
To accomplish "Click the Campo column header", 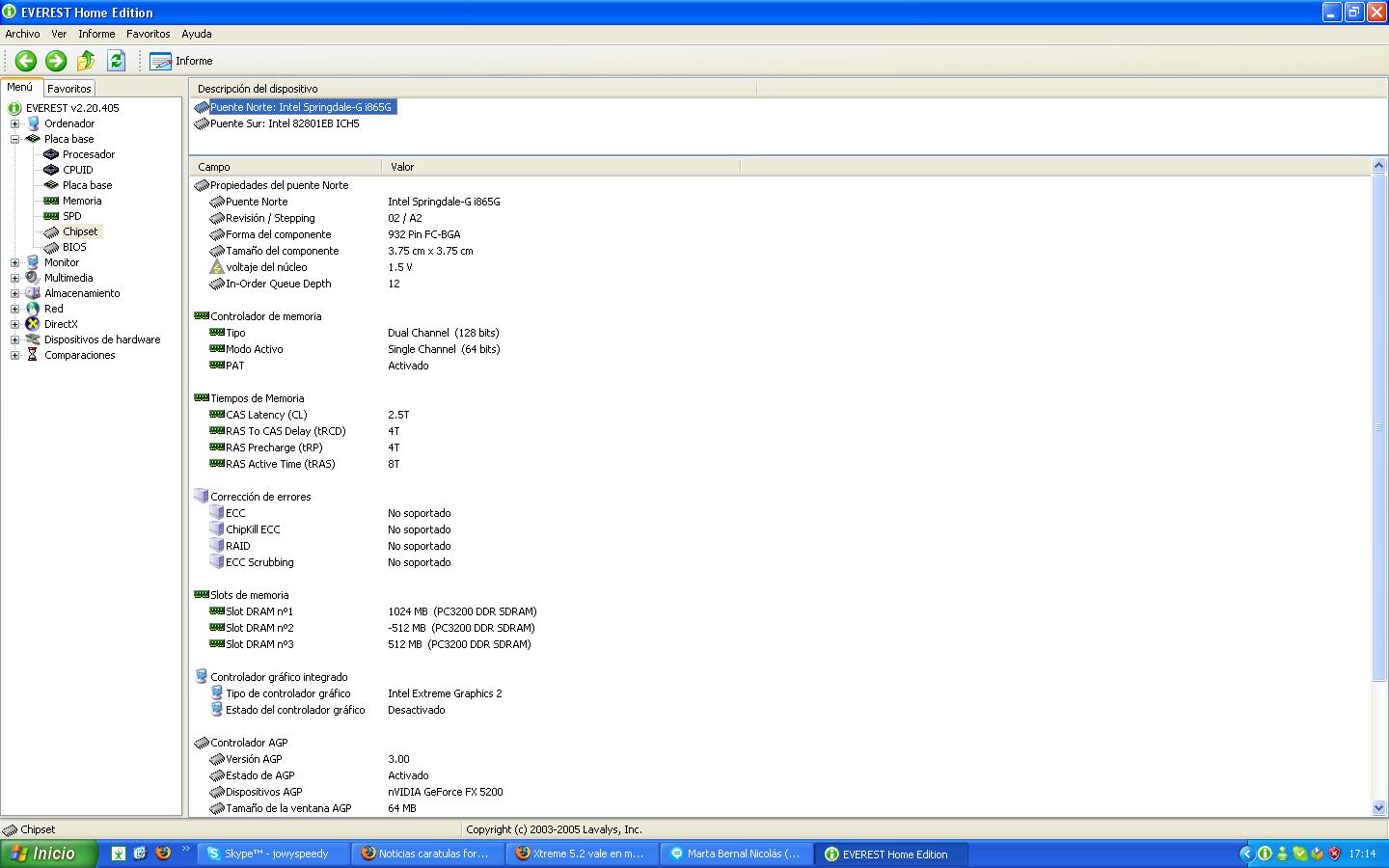I will 286,167.
